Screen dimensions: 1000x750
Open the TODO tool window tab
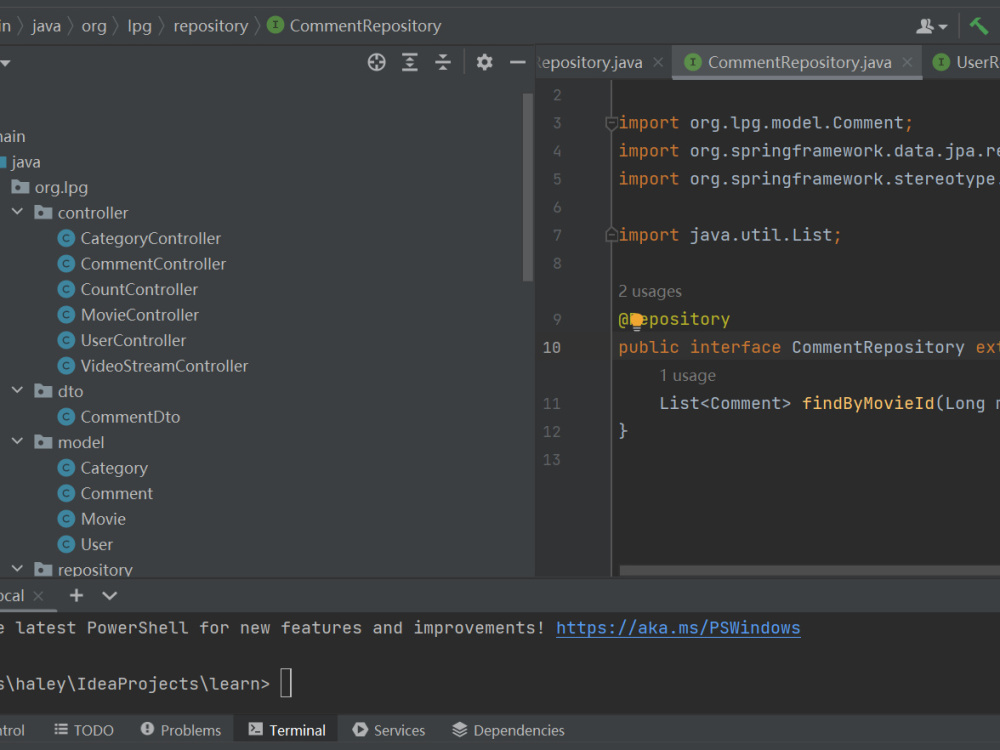coord(84,730)
